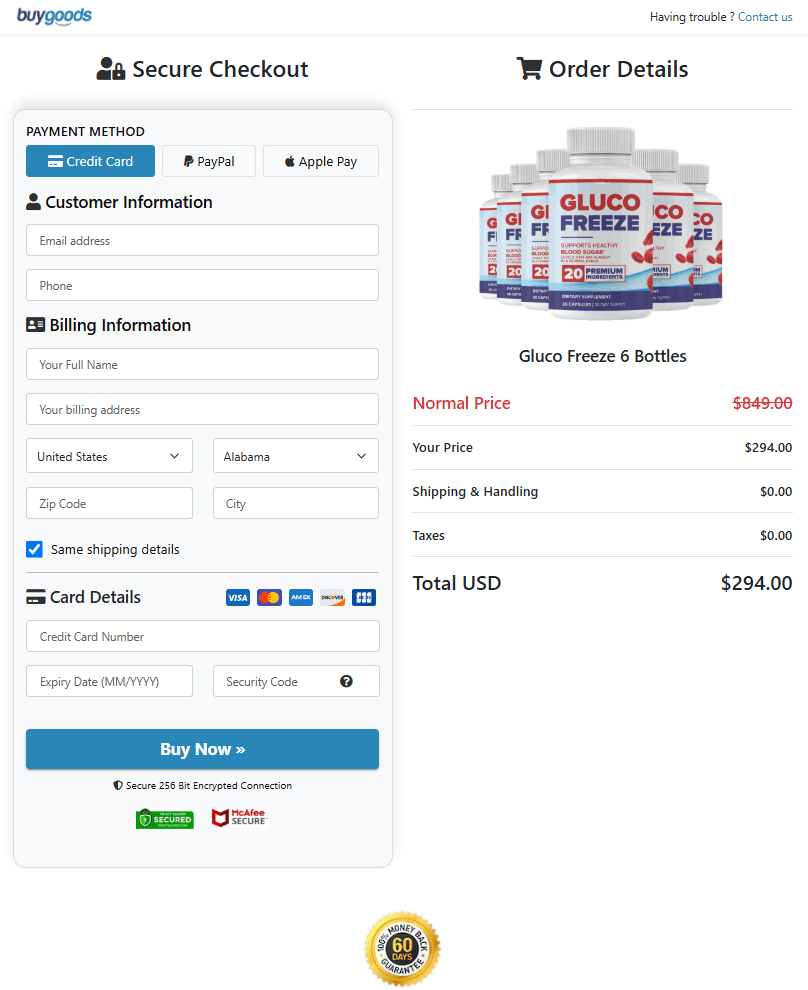
Task: Click the 60 days money back seal
Action: click(402, 948)
